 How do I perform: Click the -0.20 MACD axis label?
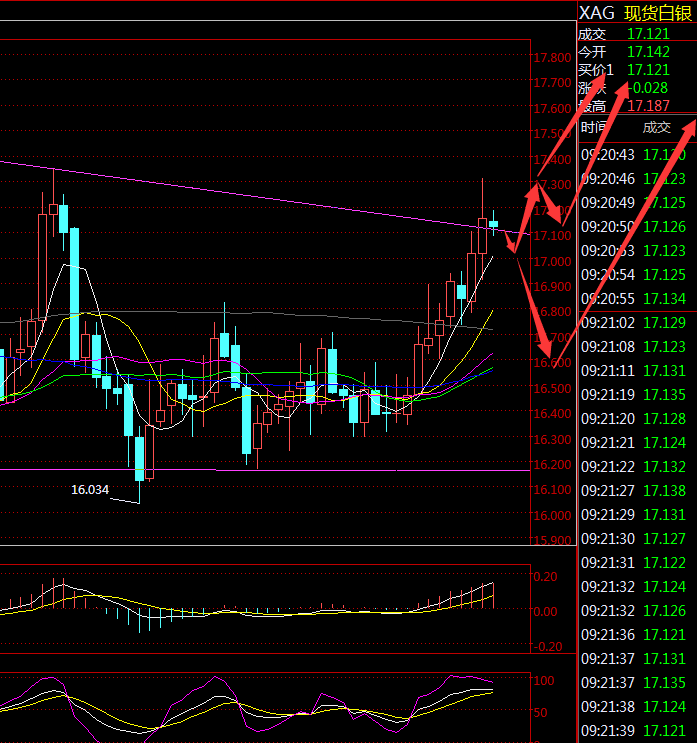click(x=546, y=647)
